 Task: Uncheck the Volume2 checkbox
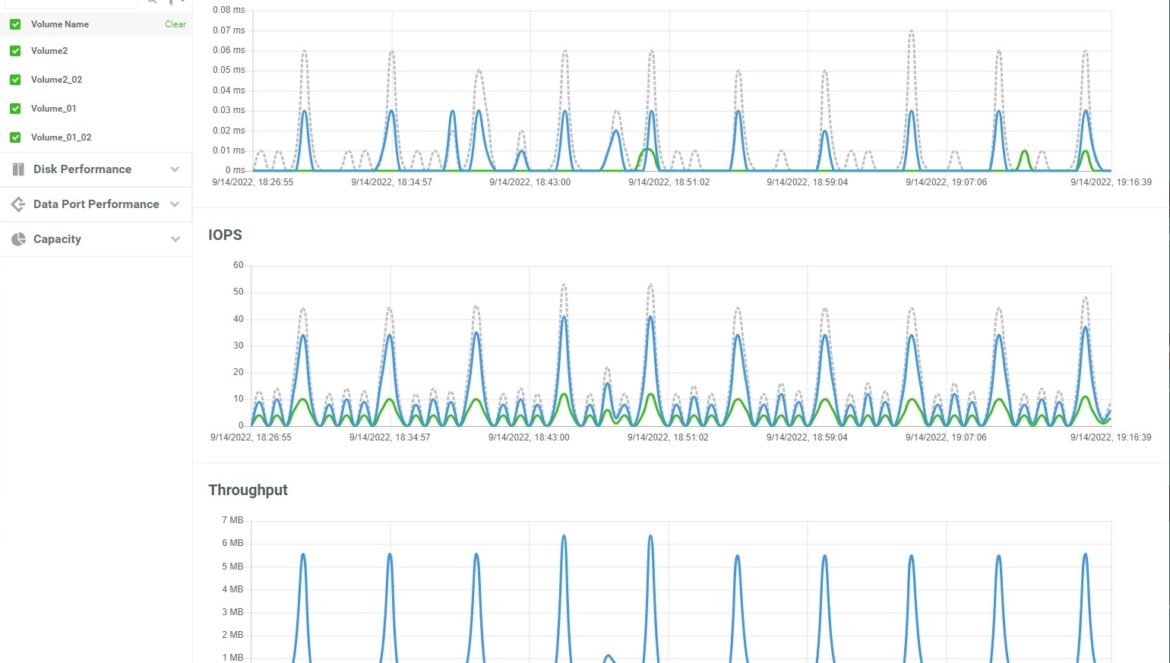click(x=15, y=51)
